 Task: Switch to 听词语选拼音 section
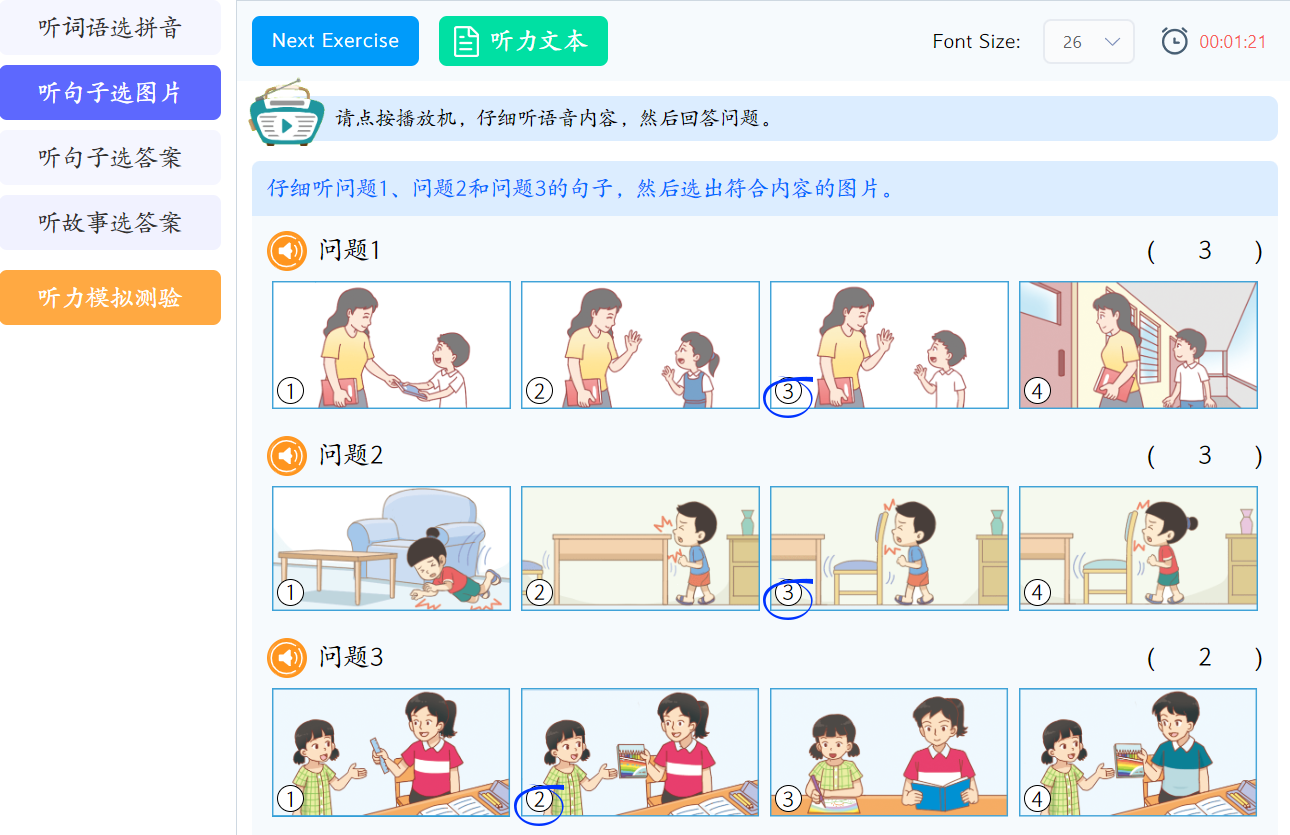click(110, 28)
